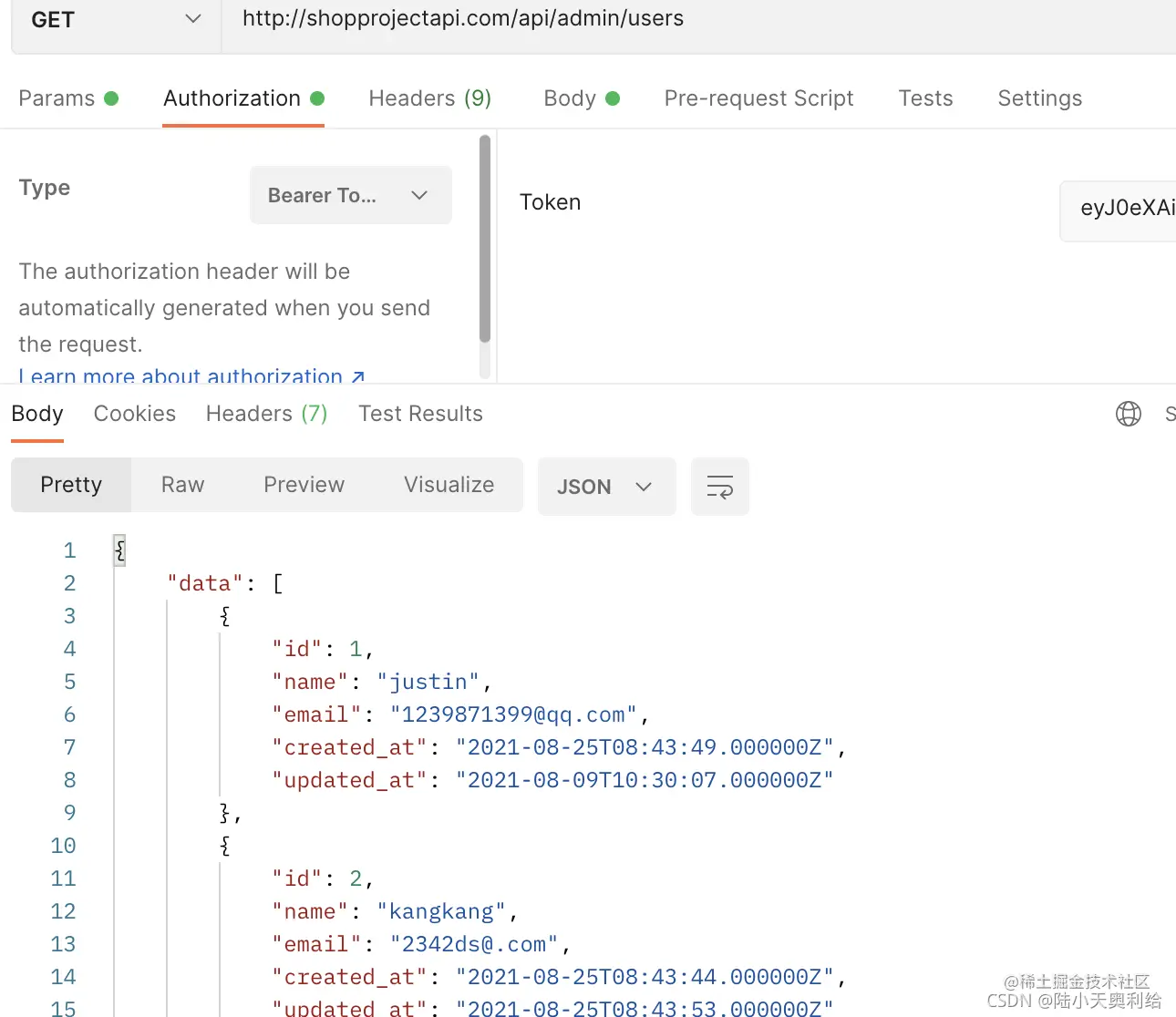The height and width of the screenshot is (1017, 1176).
Task: Open the request Headers (9) tab
Action: point(429,98)
